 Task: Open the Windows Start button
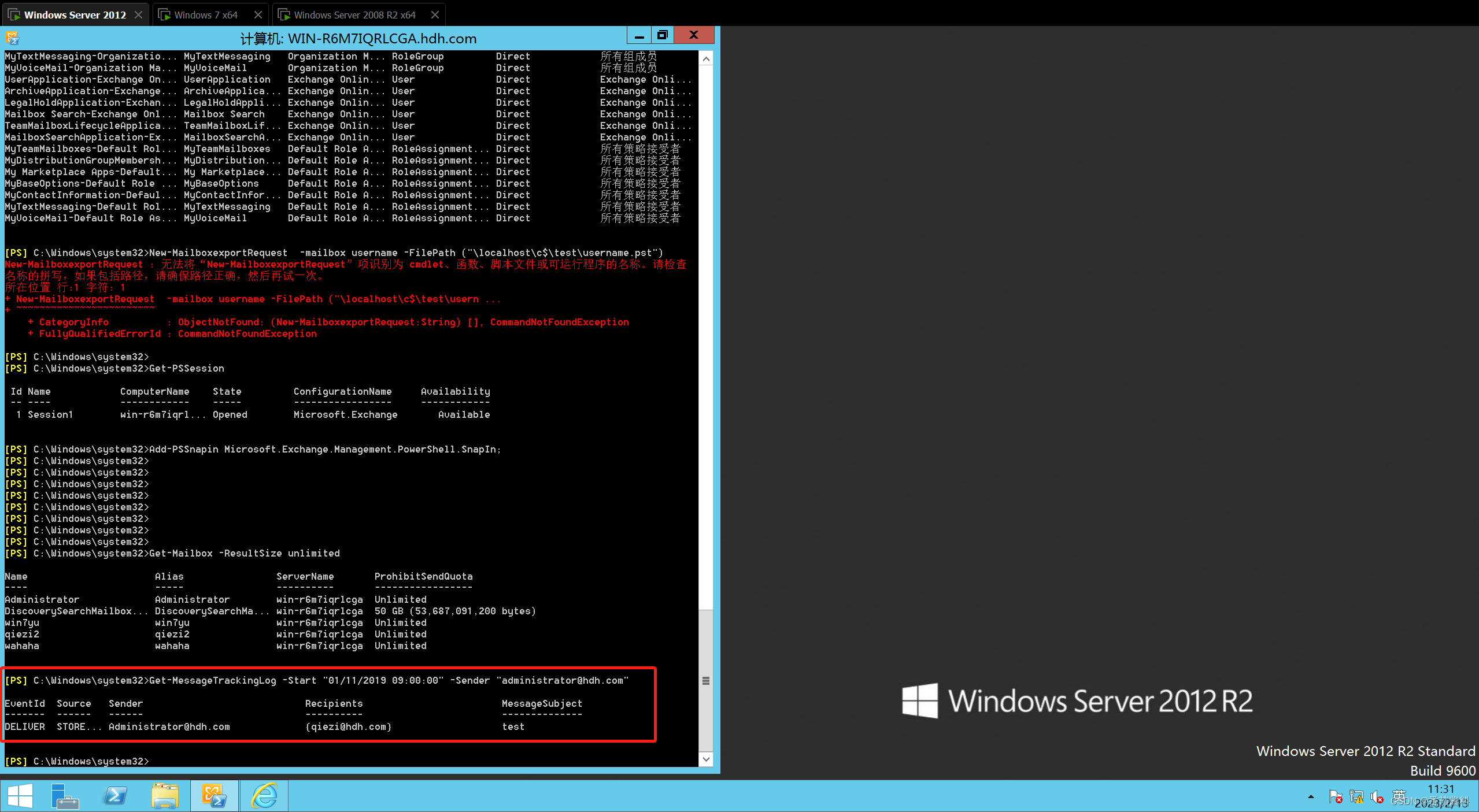coord(20,796)
